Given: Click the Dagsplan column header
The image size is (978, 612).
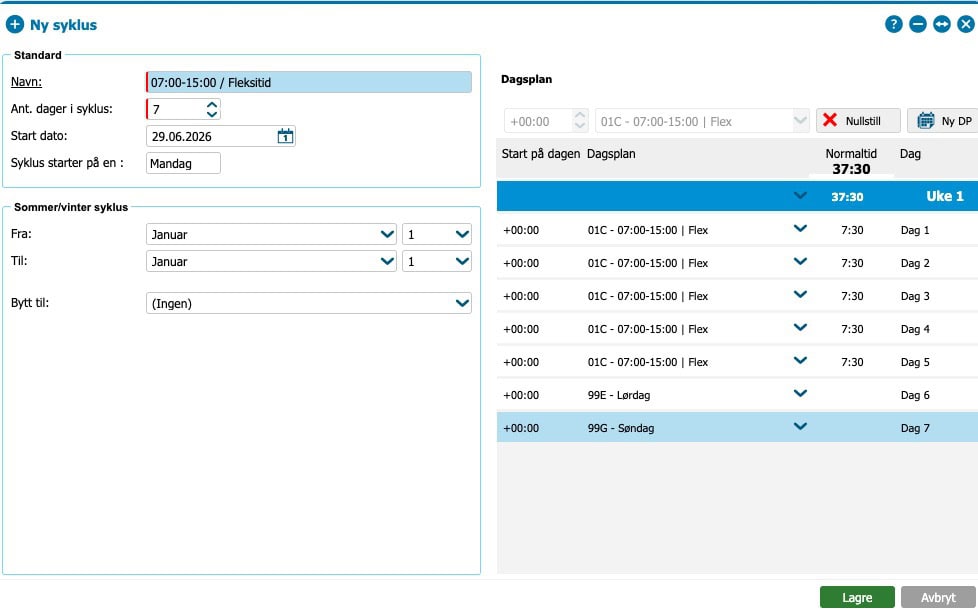Looking at the screenshot, I should pos(611,154).
